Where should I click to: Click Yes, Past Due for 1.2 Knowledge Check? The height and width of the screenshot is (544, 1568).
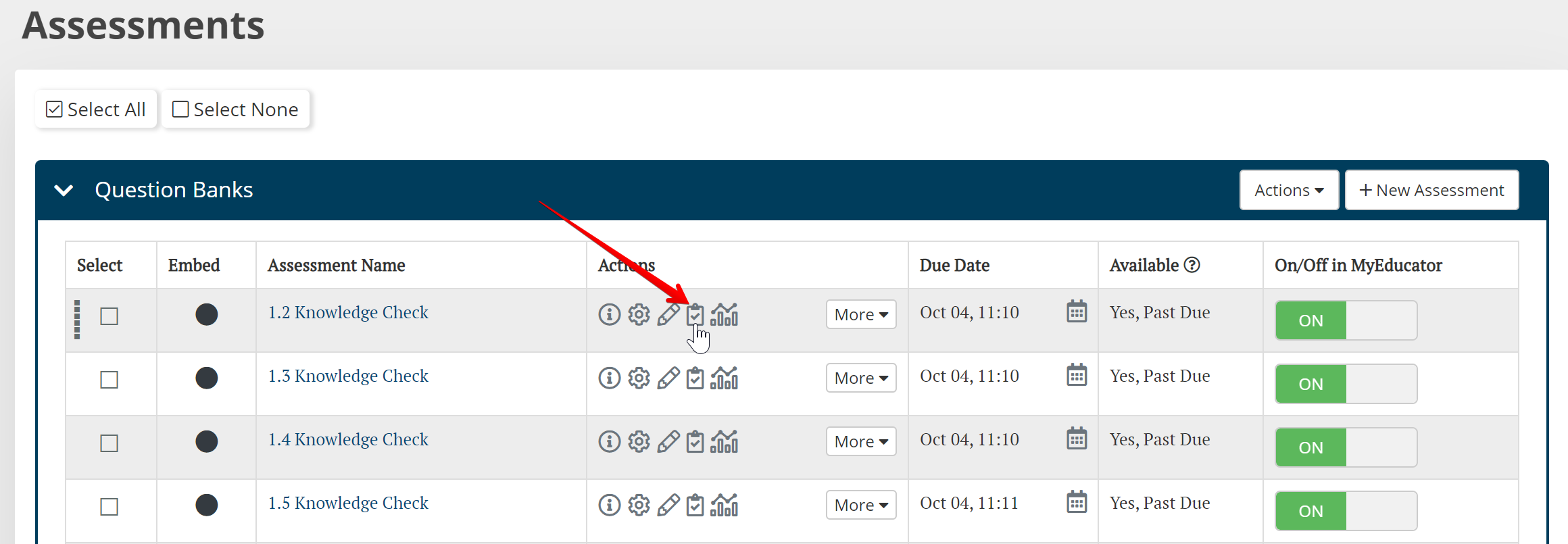(1160, 312)
